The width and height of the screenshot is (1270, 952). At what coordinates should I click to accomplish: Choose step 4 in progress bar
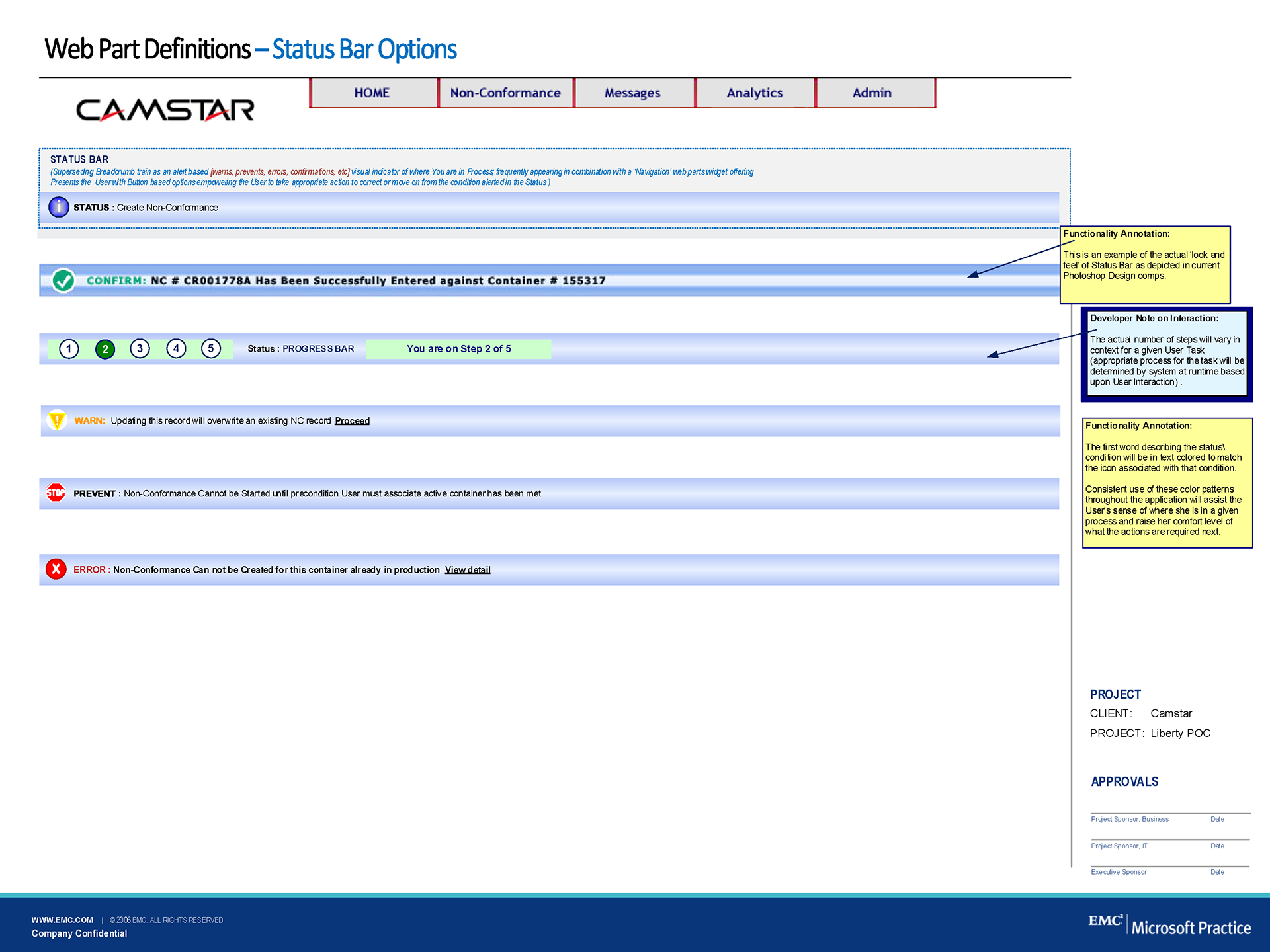tap(176, 348)
